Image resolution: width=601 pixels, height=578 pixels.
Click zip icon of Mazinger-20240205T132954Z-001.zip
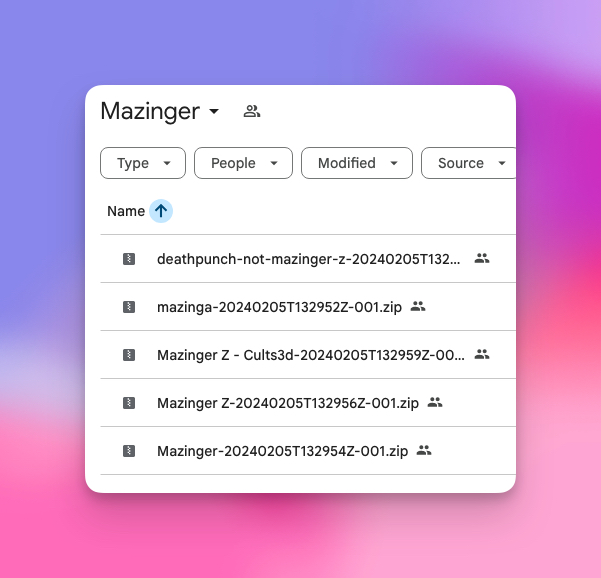click(x=129, y=451)
